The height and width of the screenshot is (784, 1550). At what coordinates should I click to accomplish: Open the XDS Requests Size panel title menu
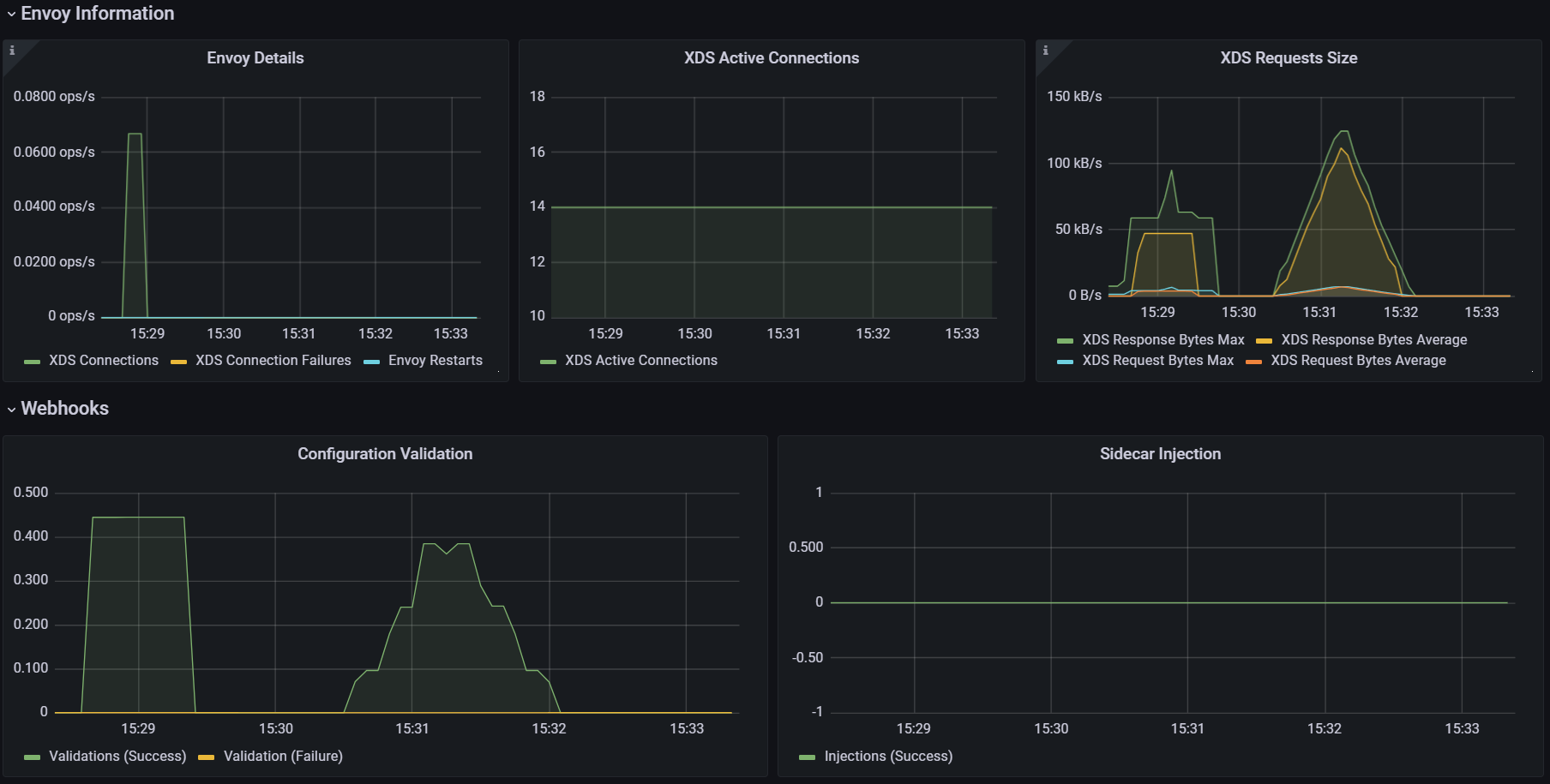tap(1289, 58)
